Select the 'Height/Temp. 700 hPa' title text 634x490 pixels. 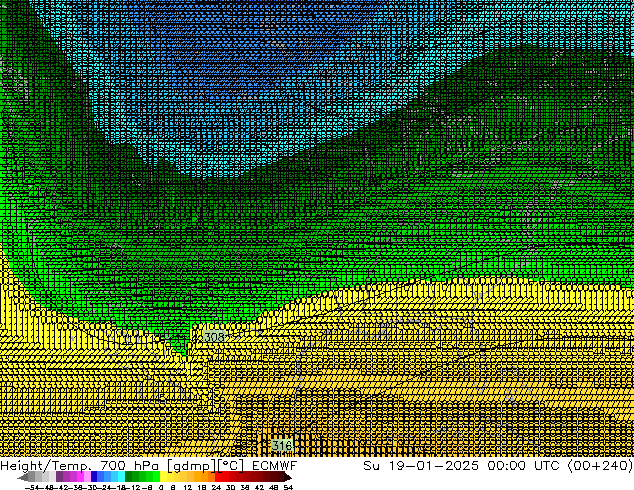click(79, 465)
